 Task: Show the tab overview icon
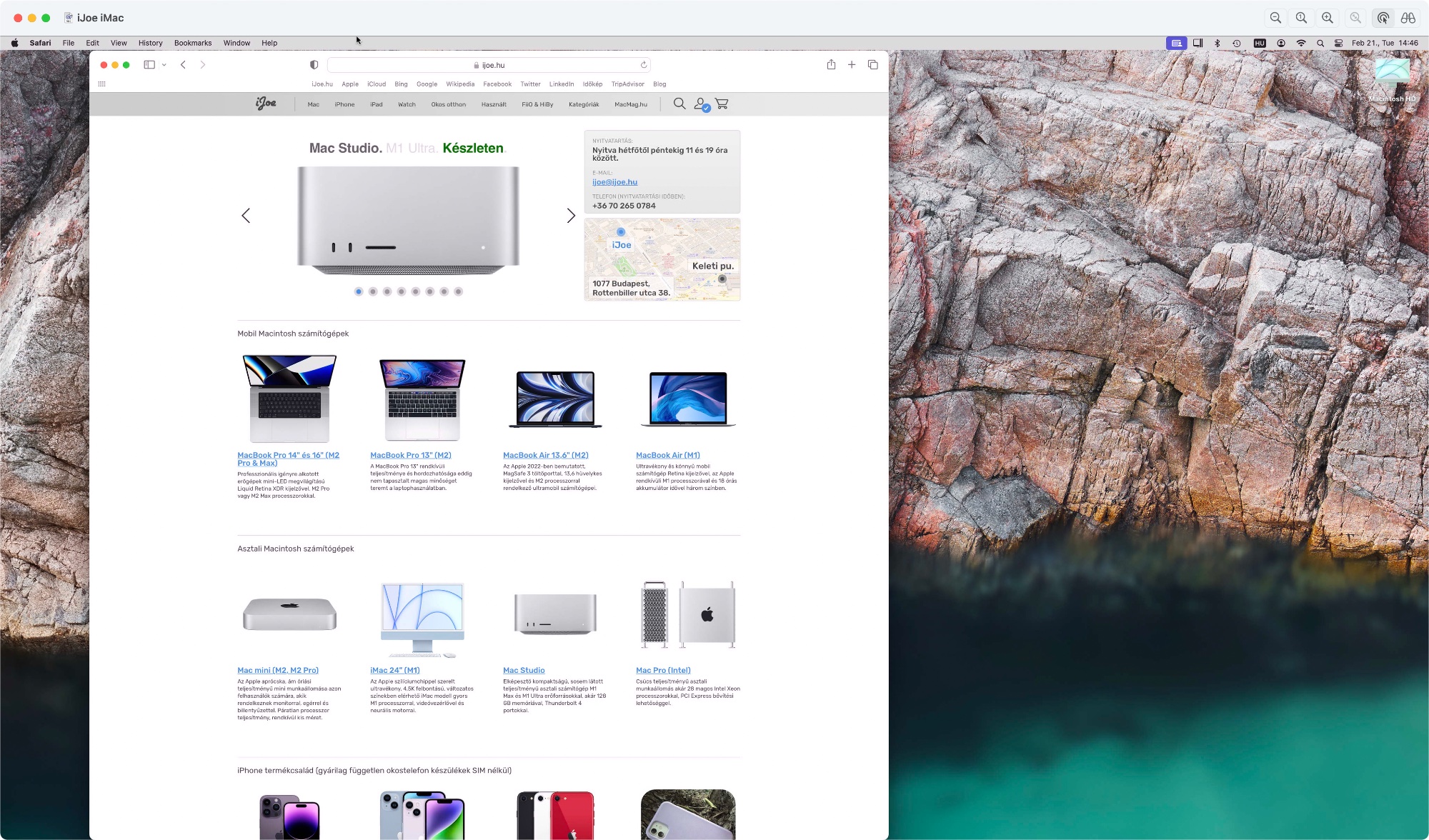pyautogui.click(x=872, y=64)
